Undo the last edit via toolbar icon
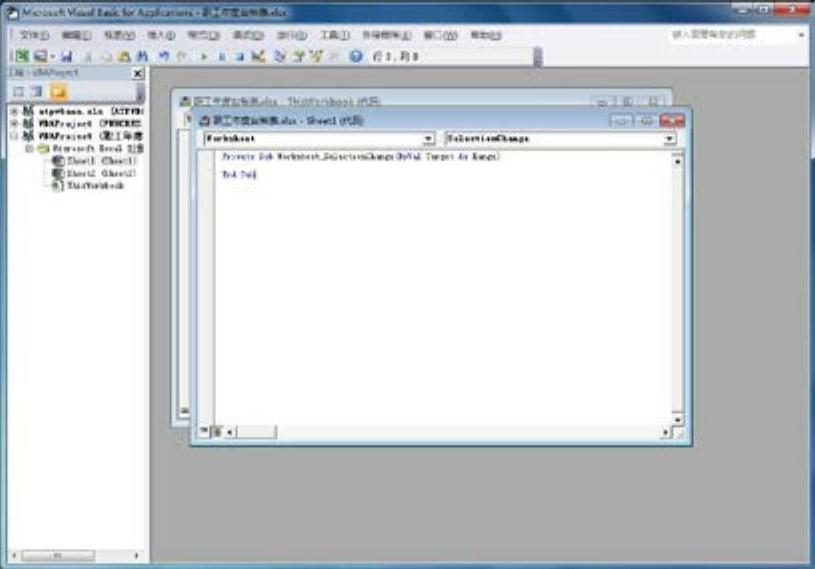Screen dimensions: 815x569 coord(164,56)
